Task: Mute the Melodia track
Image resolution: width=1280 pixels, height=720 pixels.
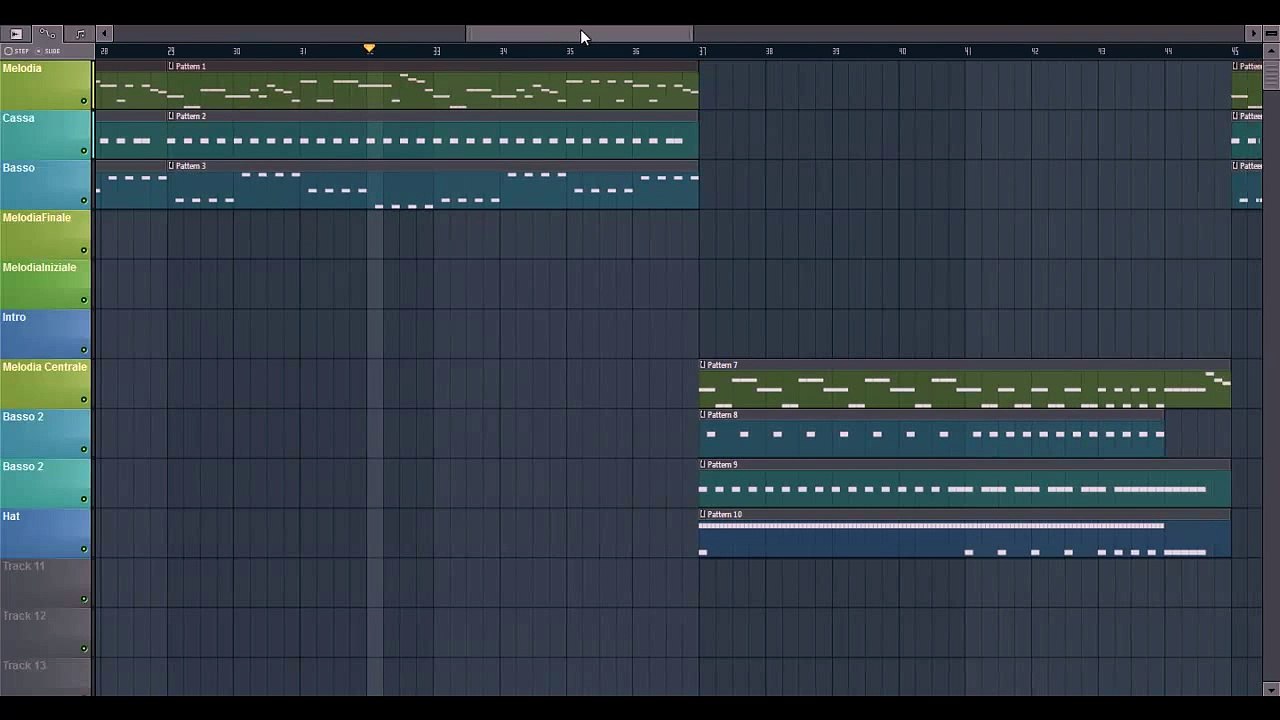Action: pyautogui.click(x=84, y=101)
